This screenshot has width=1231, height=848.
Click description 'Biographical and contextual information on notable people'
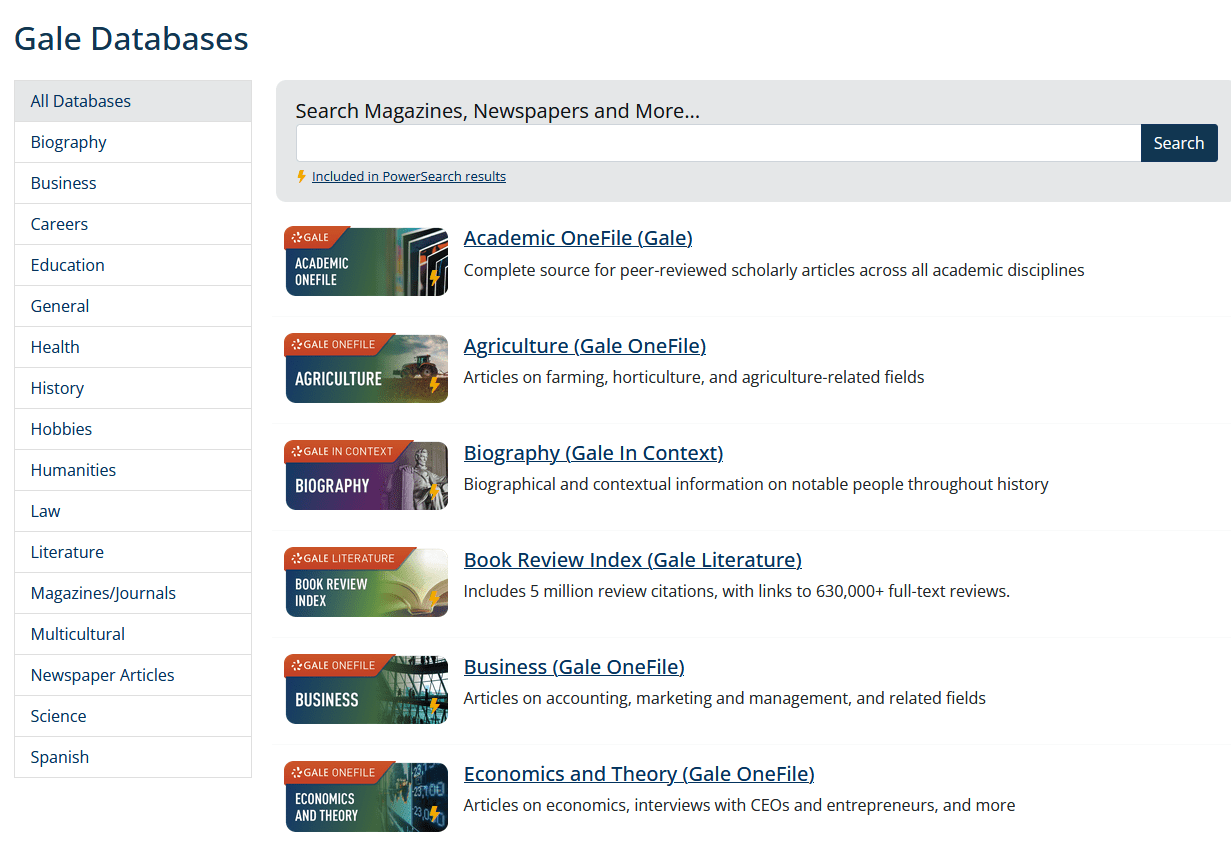[x=756, y=484]
